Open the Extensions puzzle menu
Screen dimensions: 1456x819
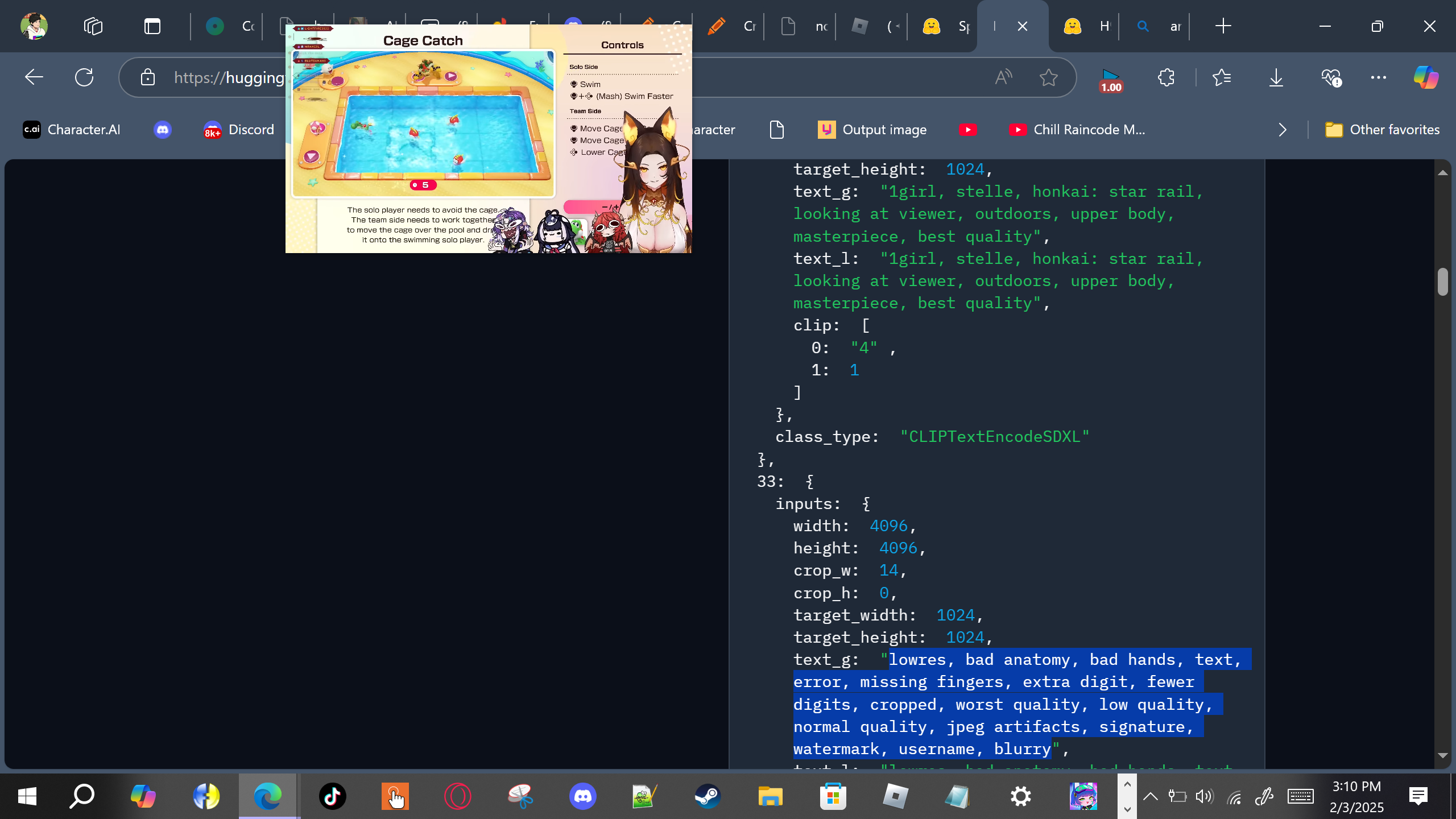point(1167,77)
